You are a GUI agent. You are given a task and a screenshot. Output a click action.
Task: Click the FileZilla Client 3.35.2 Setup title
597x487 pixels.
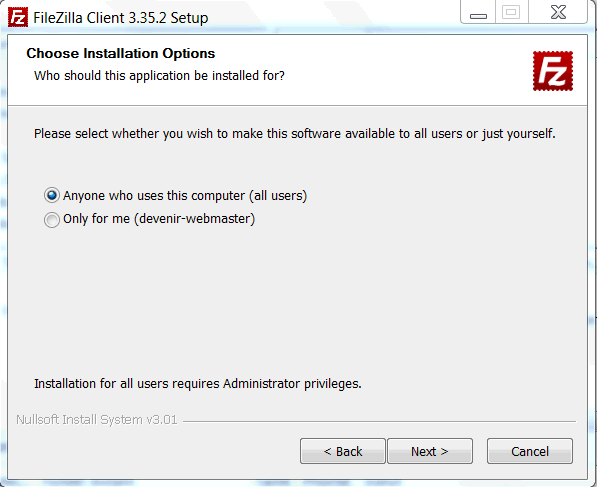coord(121,18)
